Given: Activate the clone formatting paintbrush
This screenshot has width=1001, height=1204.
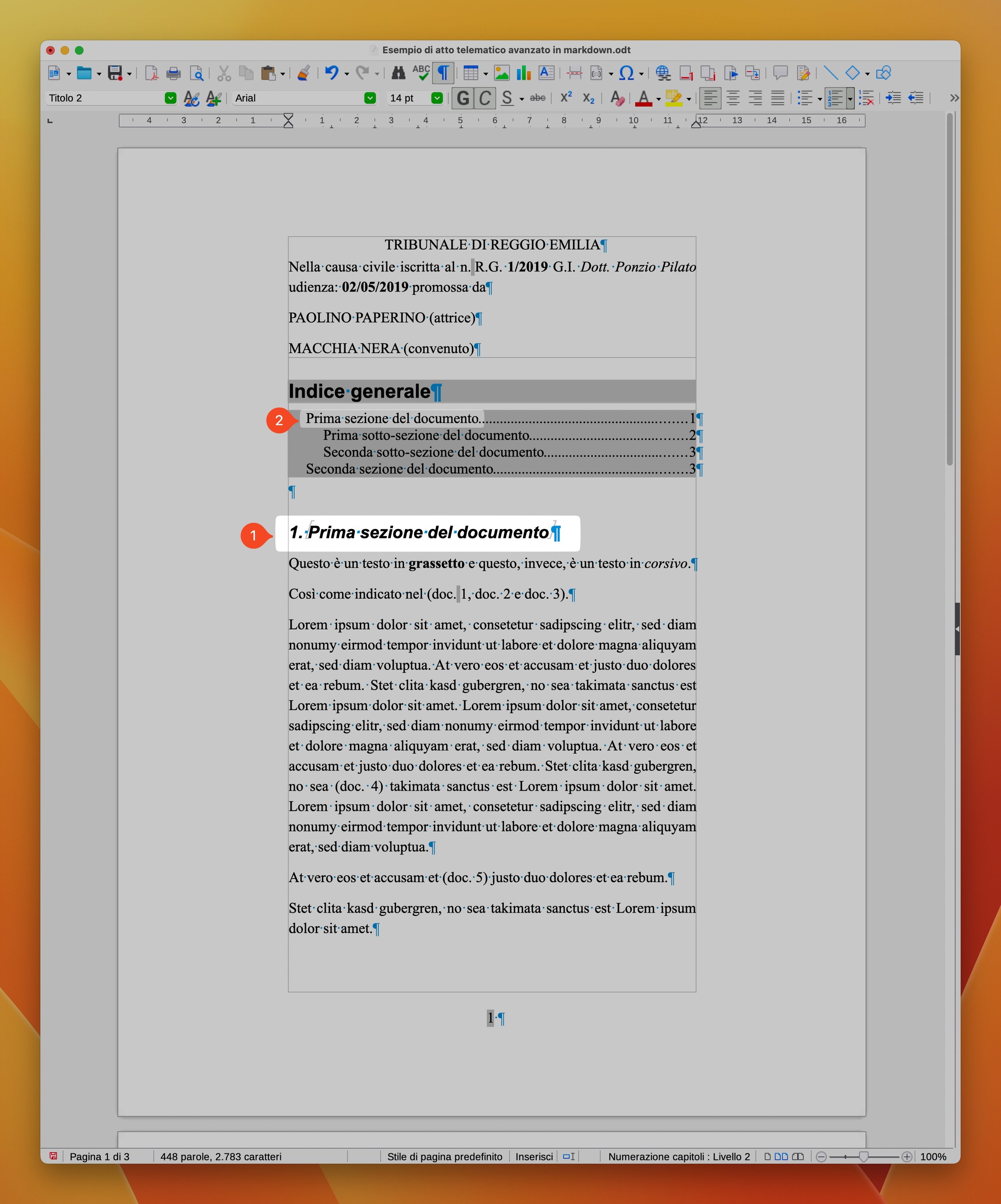Looking at the screenshot, I should [x=304, y=73].
